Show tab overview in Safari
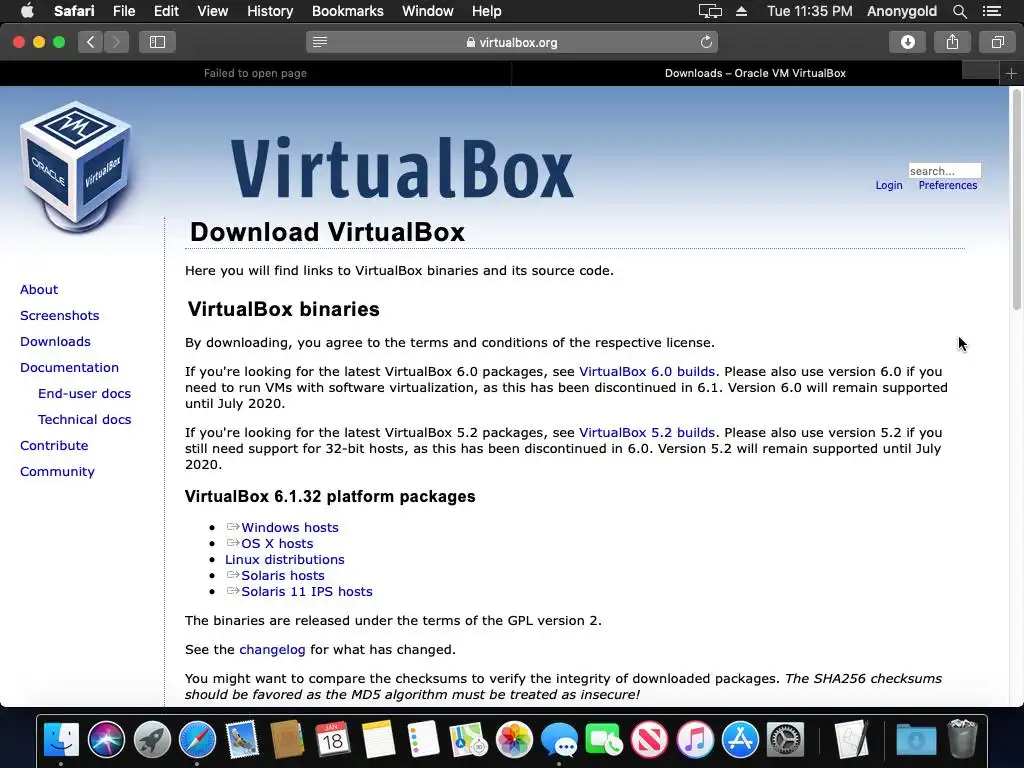1024x768 pixels. [997, 42]
